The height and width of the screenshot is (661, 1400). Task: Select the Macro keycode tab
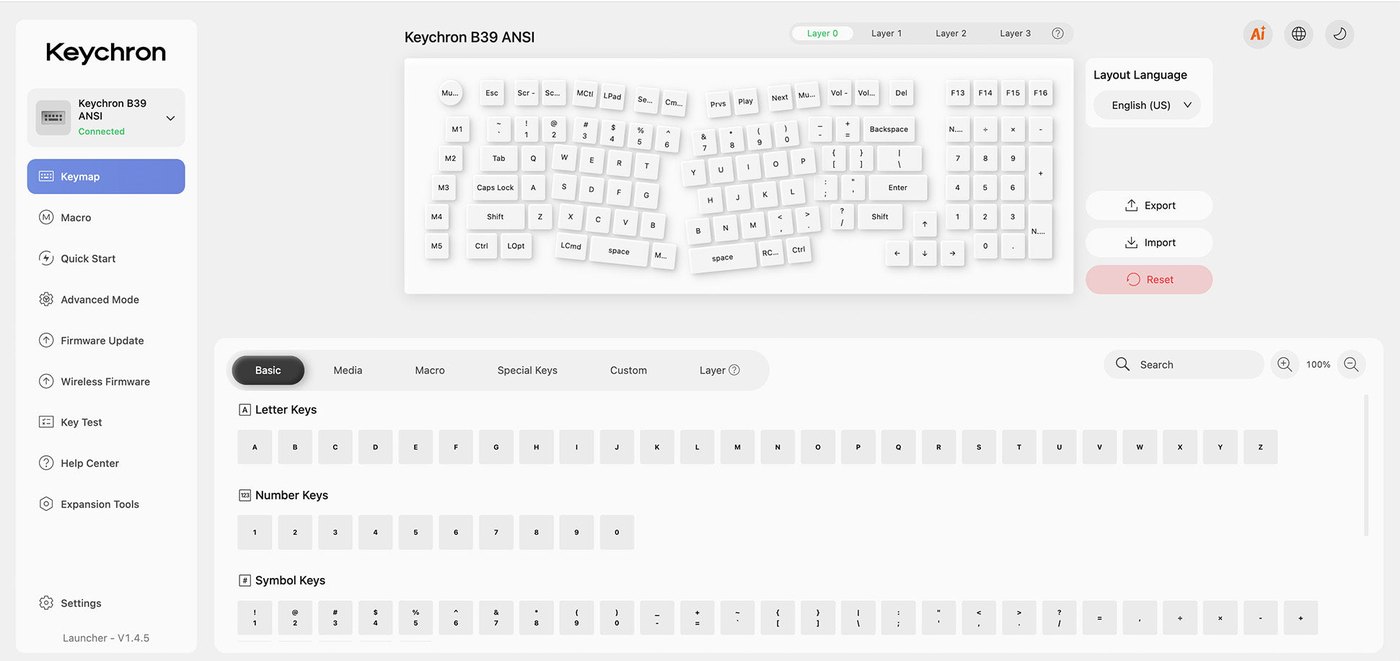pyautogui.click(x=430, y=370)
